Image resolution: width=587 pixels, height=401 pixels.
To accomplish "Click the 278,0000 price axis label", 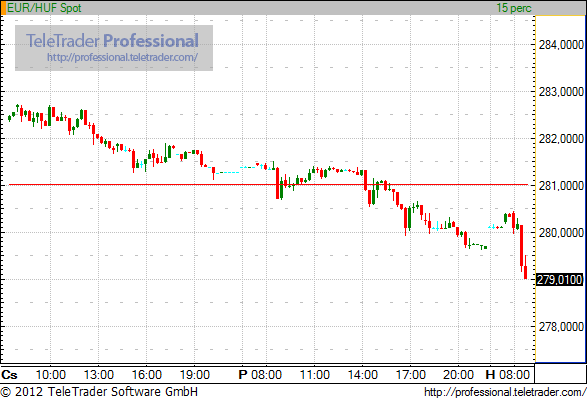I will pos(561,327).
